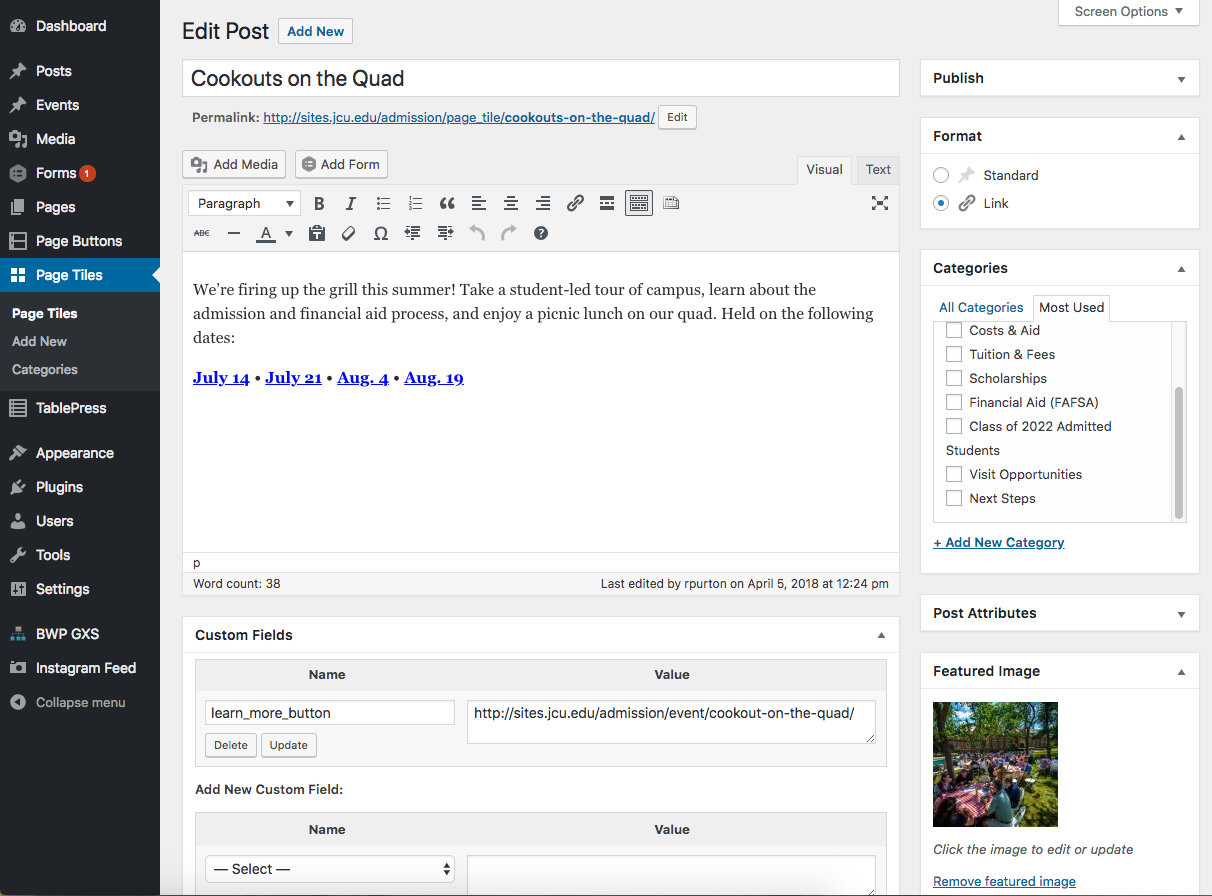The width and height of the screenshot is (1212, 896).
Task: Align text center
Action: coord(511,203)
